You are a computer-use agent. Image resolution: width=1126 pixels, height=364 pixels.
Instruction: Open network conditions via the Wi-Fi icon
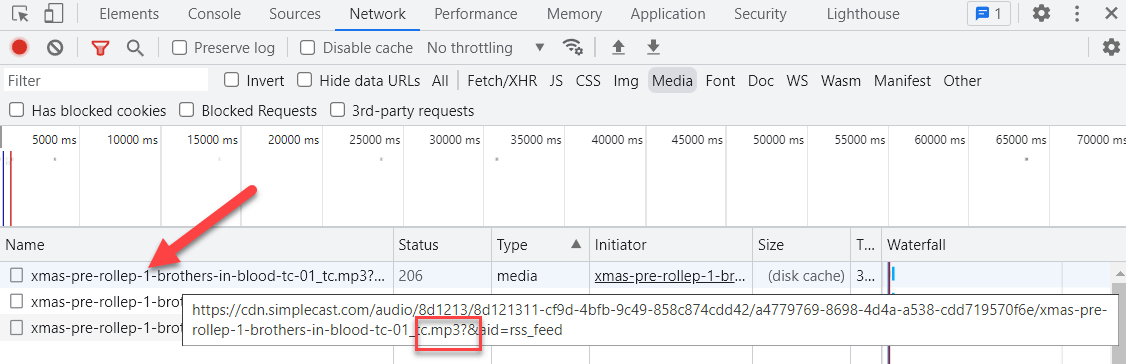[x=572, y=47]
